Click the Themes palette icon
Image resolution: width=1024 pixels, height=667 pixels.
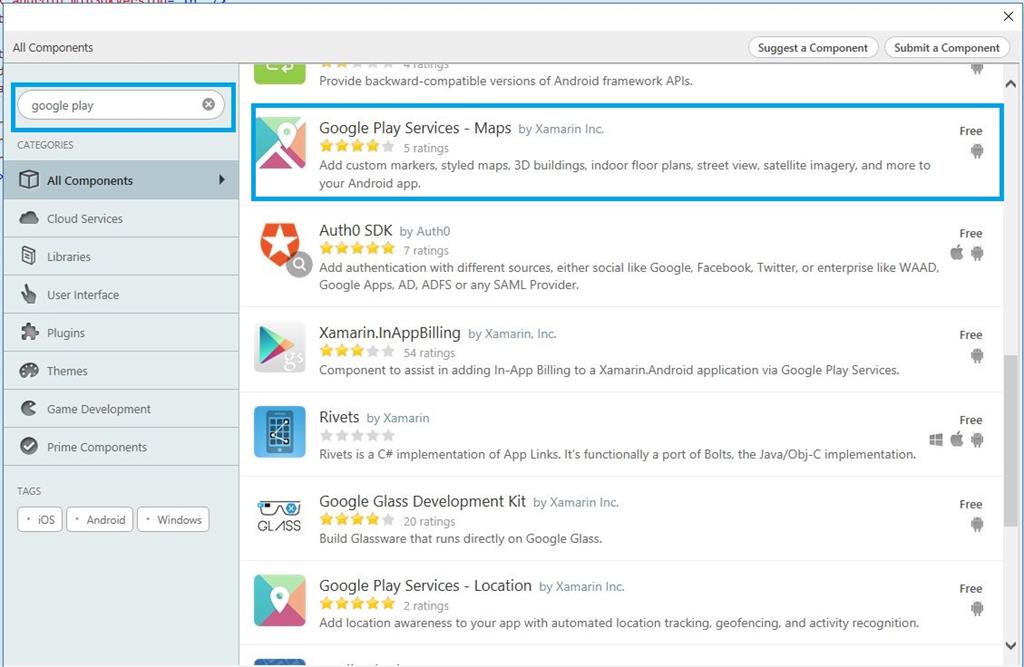(x=29, y=370)
